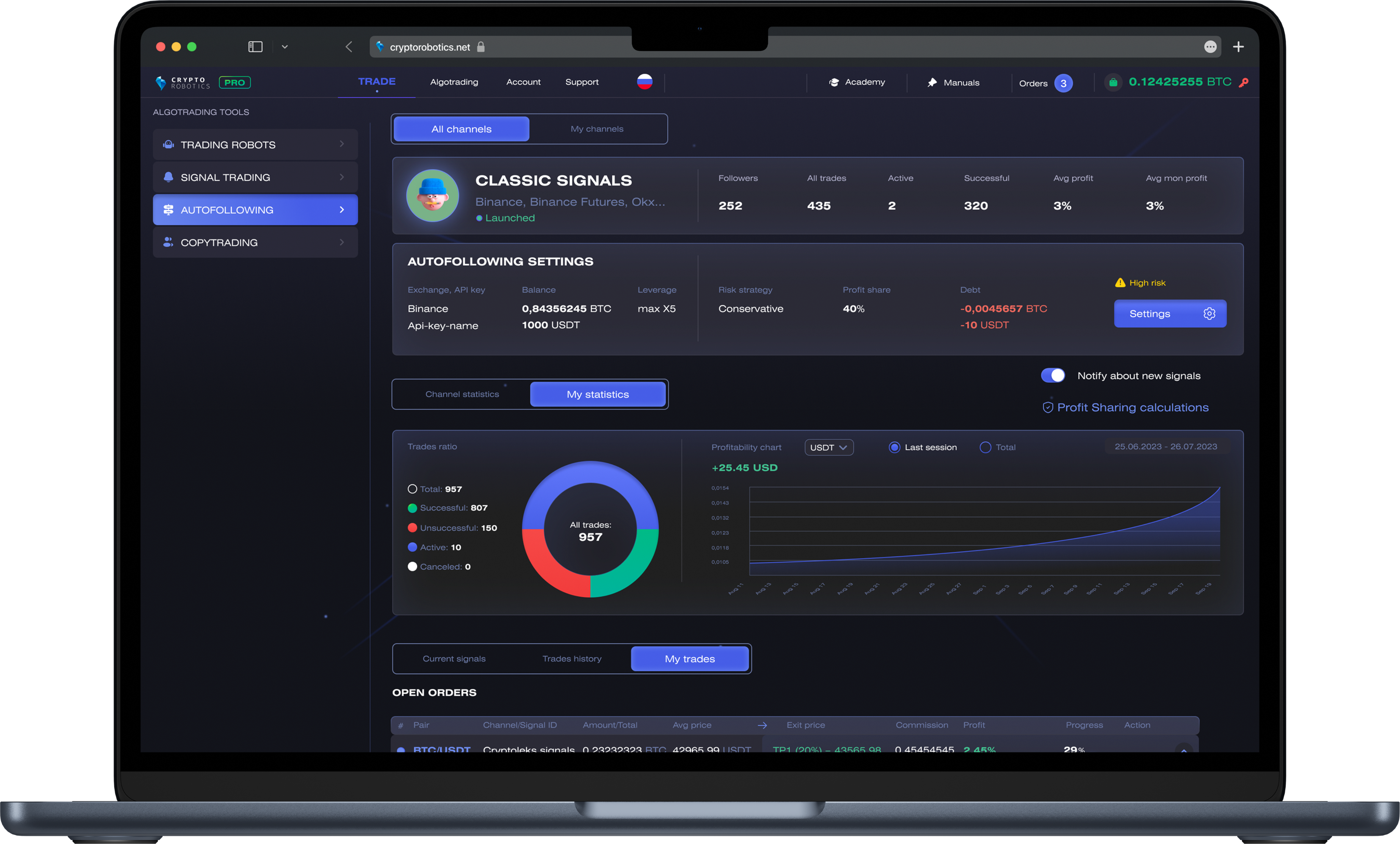Click the Classic Signals avatar
Image resolution: width=1400 pixels, height=844 pixels.
[432, 195]
